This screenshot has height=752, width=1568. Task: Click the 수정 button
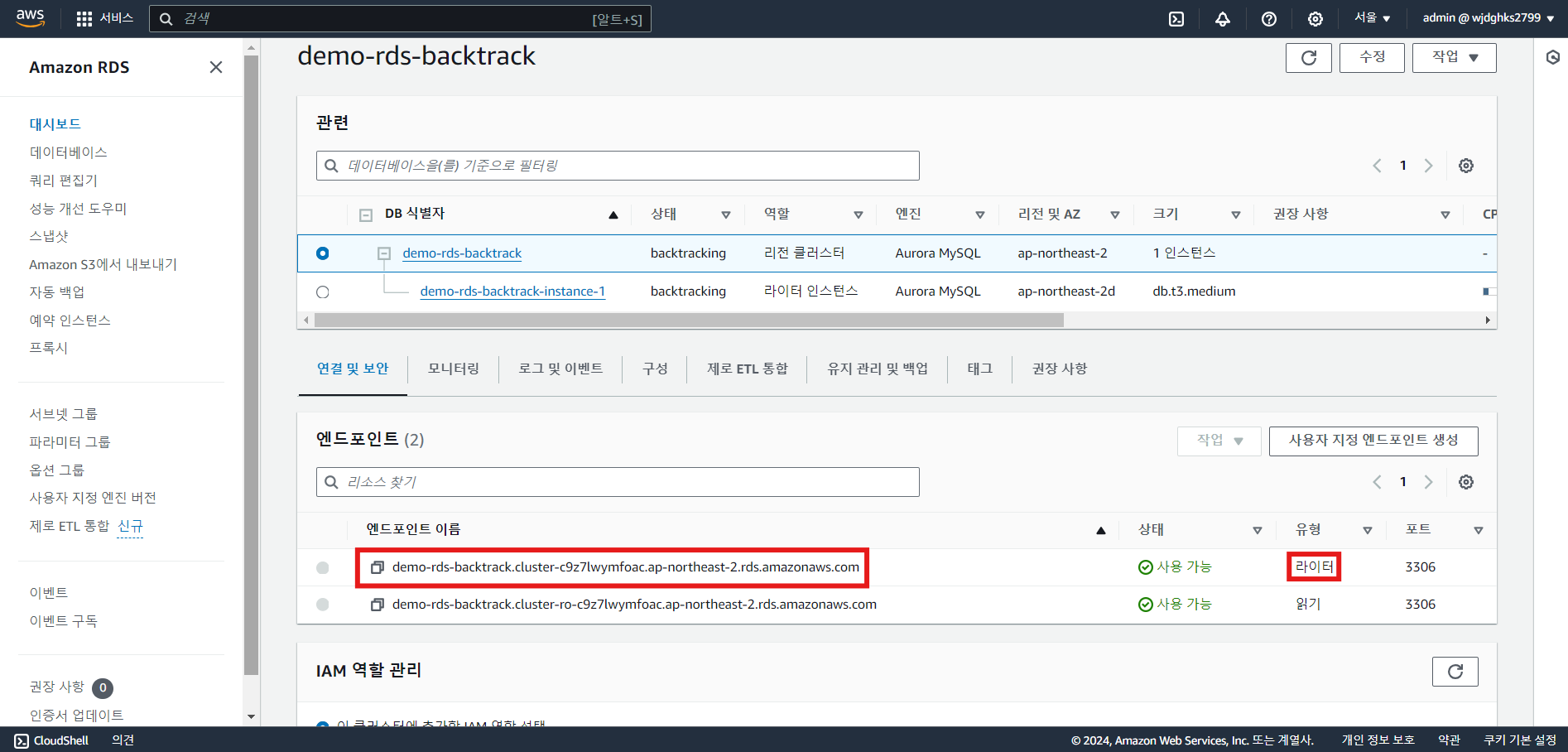(1373, 57)
